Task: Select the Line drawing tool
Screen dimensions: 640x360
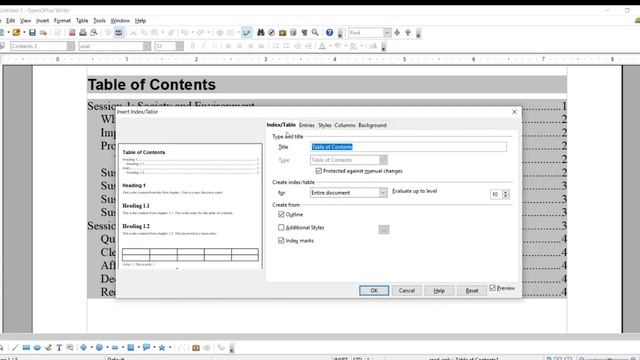Action: [x=15, y=348]
